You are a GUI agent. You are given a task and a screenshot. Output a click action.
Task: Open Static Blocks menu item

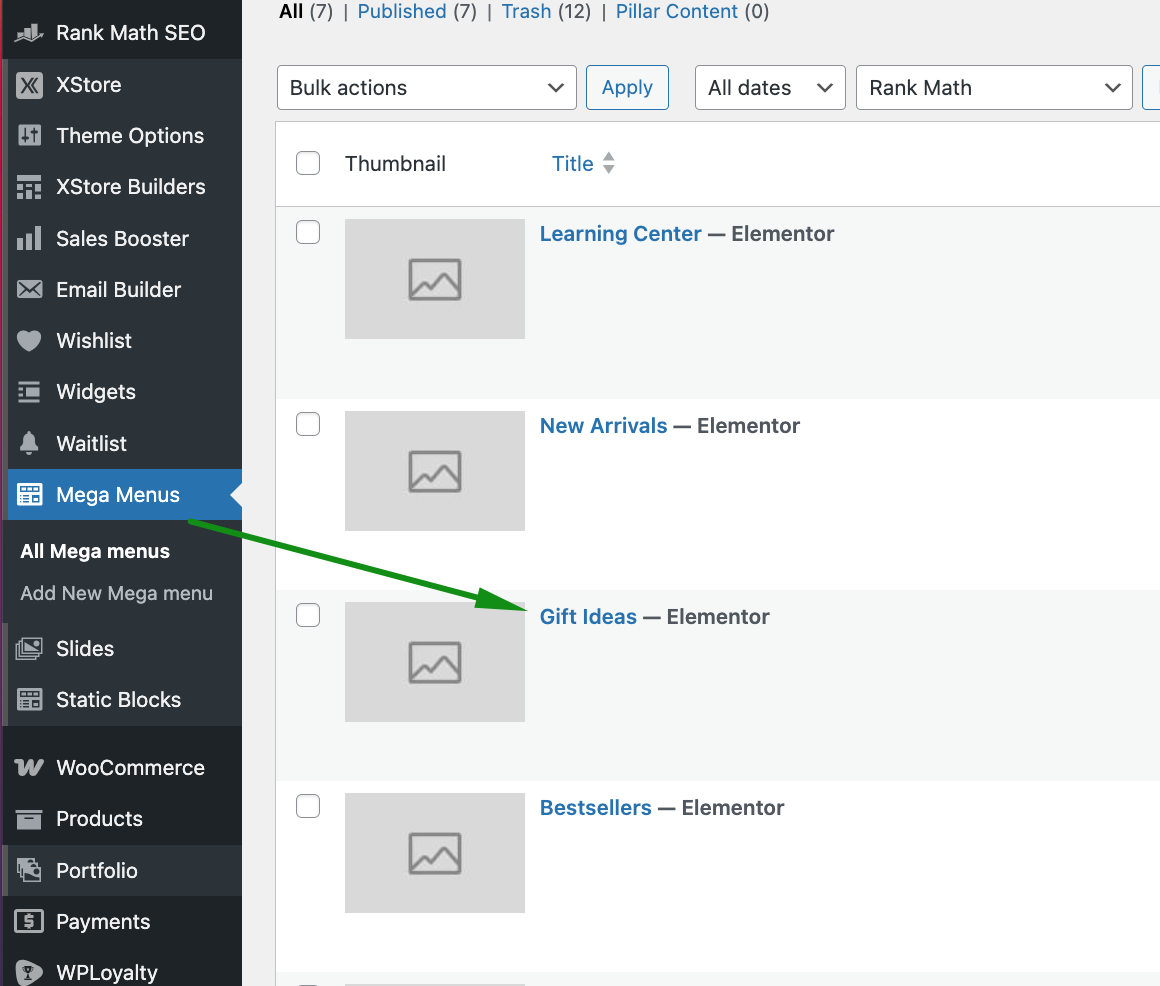pos(122,700)
